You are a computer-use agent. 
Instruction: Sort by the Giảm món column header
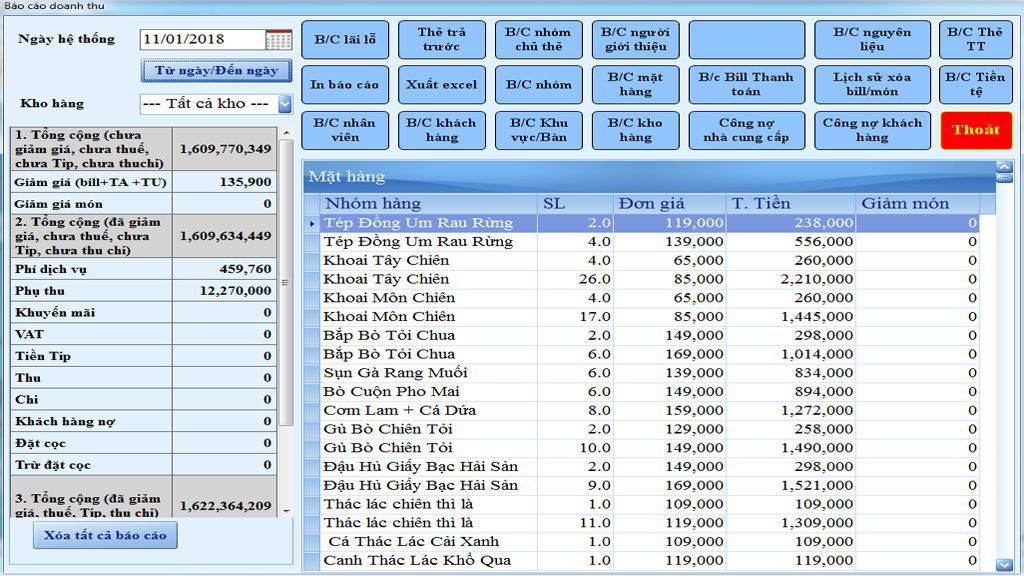918,204
